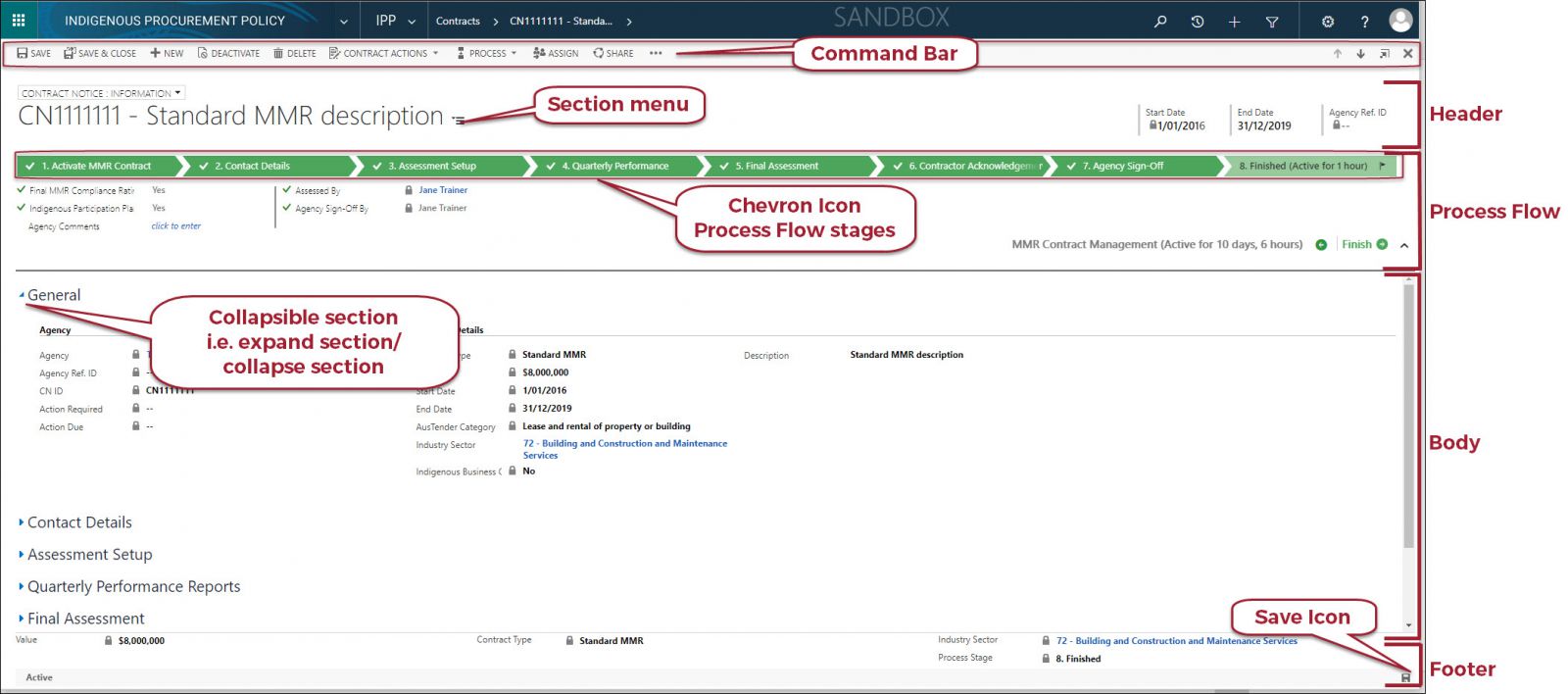Select stage 3. Assessment Setup

[x=443, y=166]
